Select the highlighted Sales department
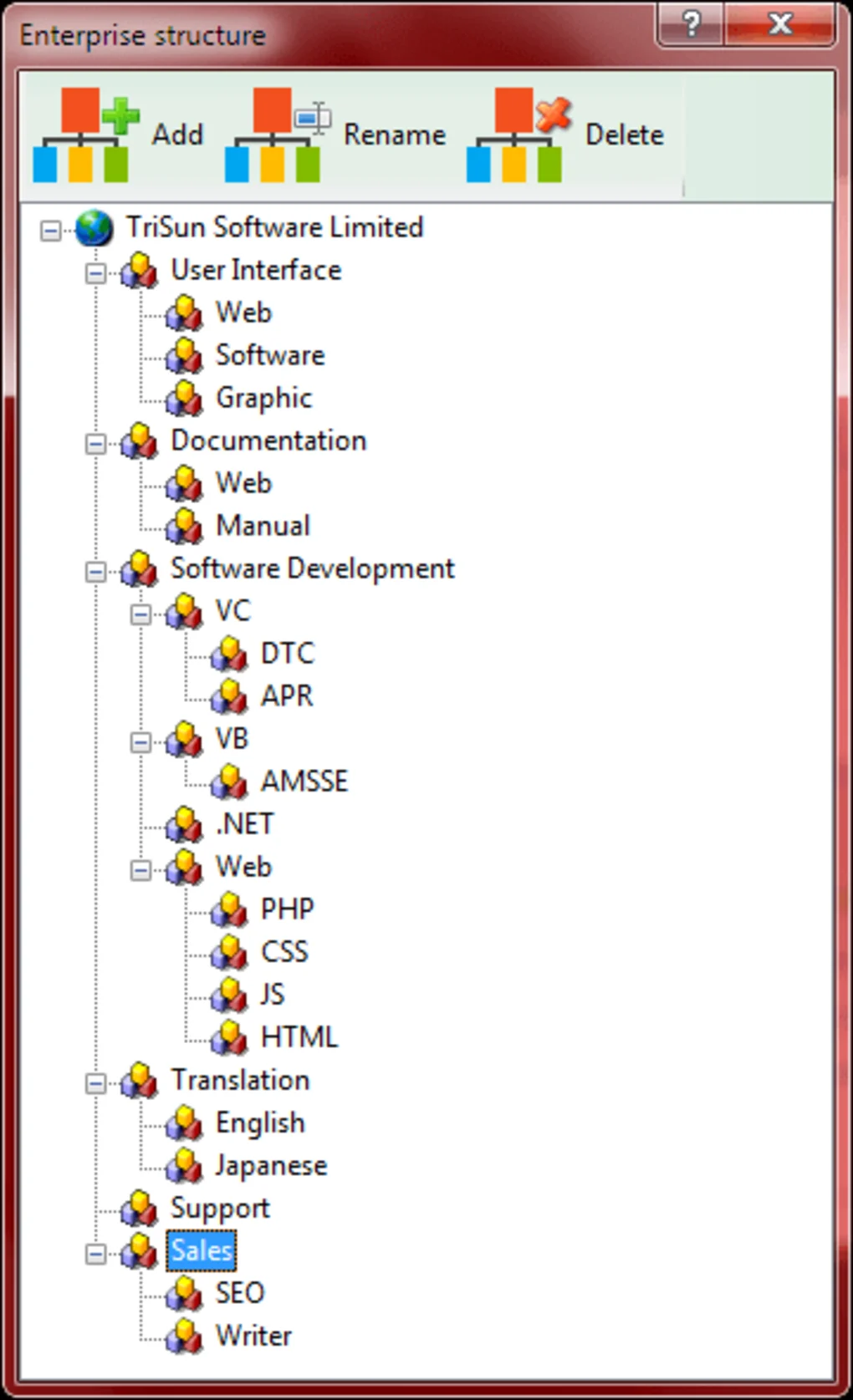853x1400 pixels. click(202, 1251)
